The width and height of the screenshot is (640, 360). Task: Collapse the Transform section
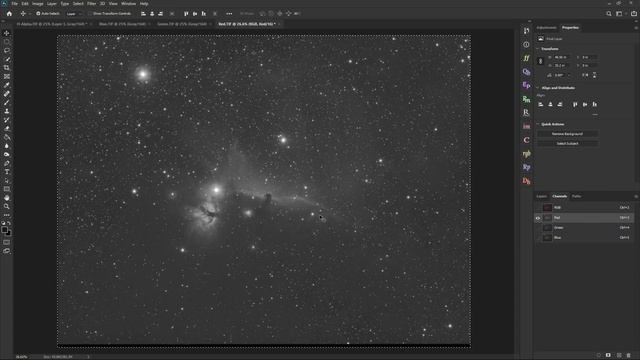tap(538, 49)
